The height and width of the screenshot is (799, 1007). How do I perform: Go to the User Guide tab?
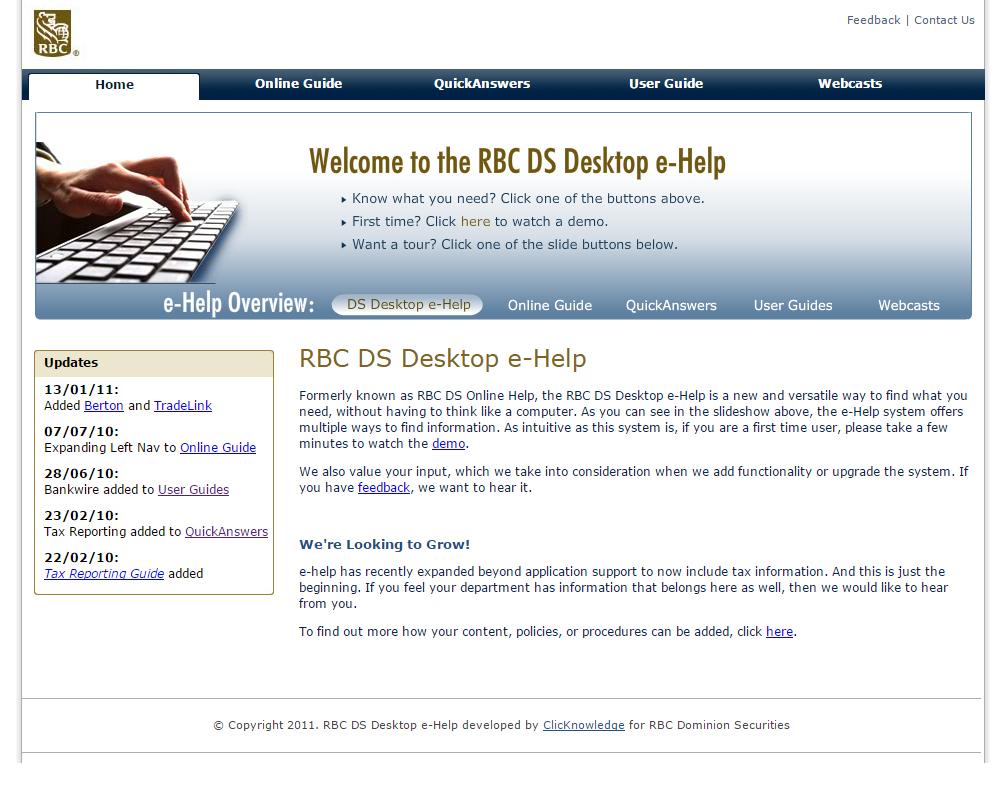point(666,83)
